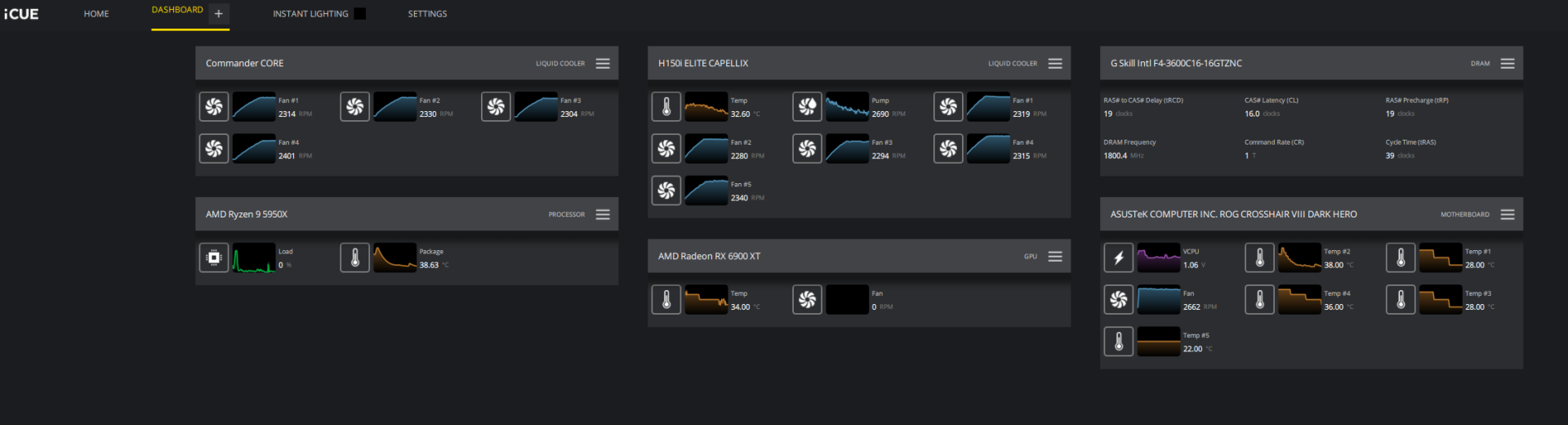
Task: Click motherboard Fan 2662 RPM fan icon
Action: (x=1119, y=300)
